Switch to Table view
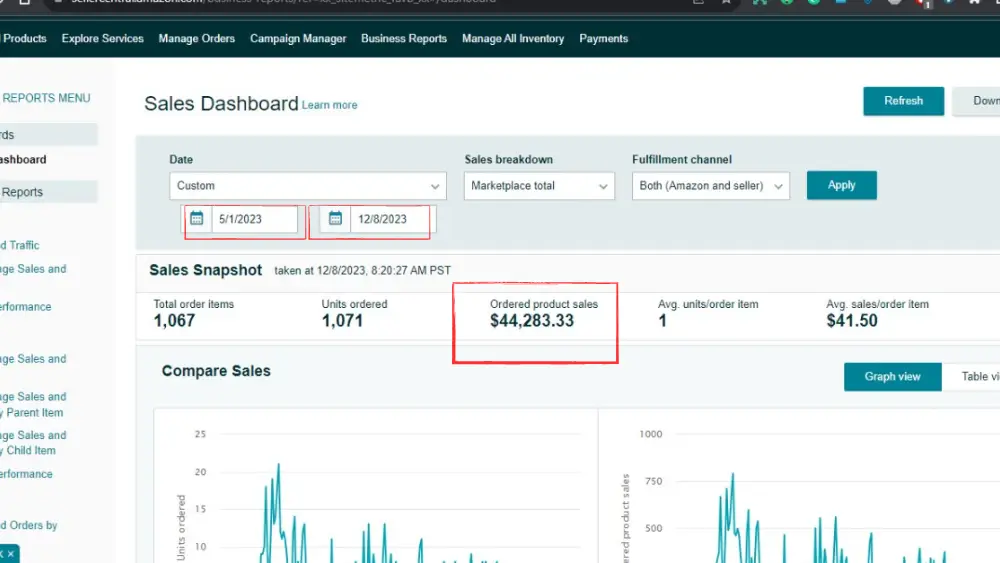 point(975,377)
